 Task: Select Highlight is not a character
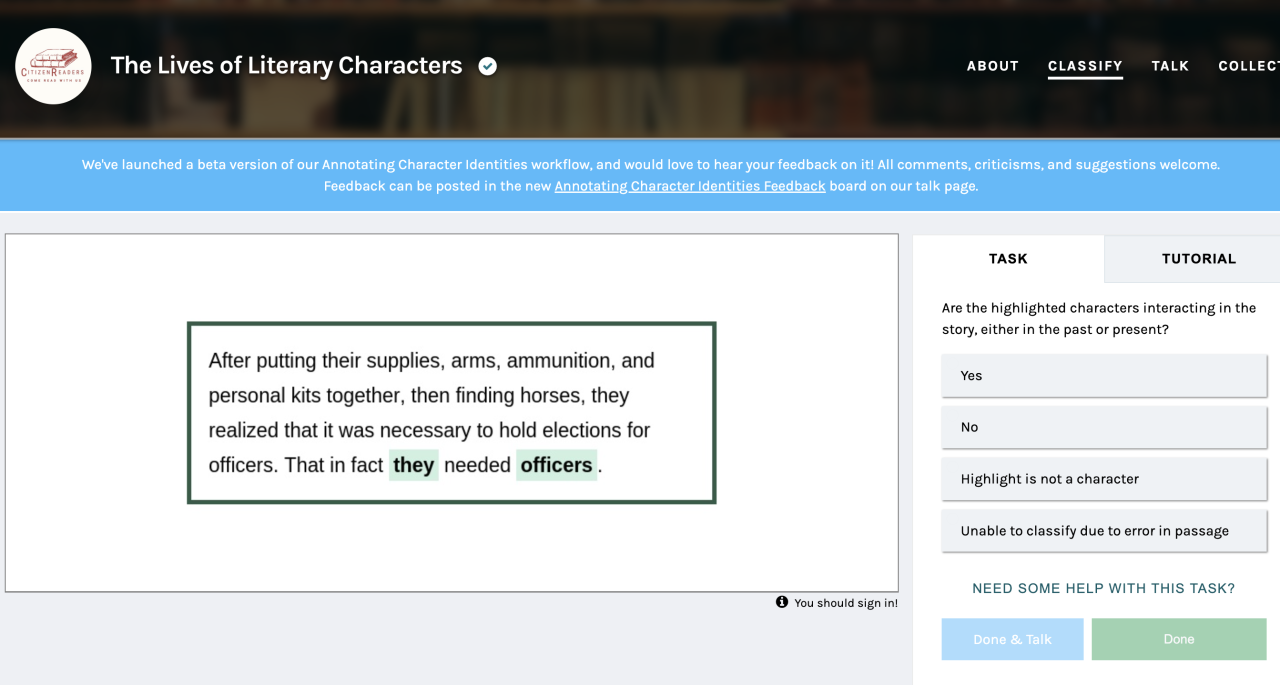click(1104, 479)
